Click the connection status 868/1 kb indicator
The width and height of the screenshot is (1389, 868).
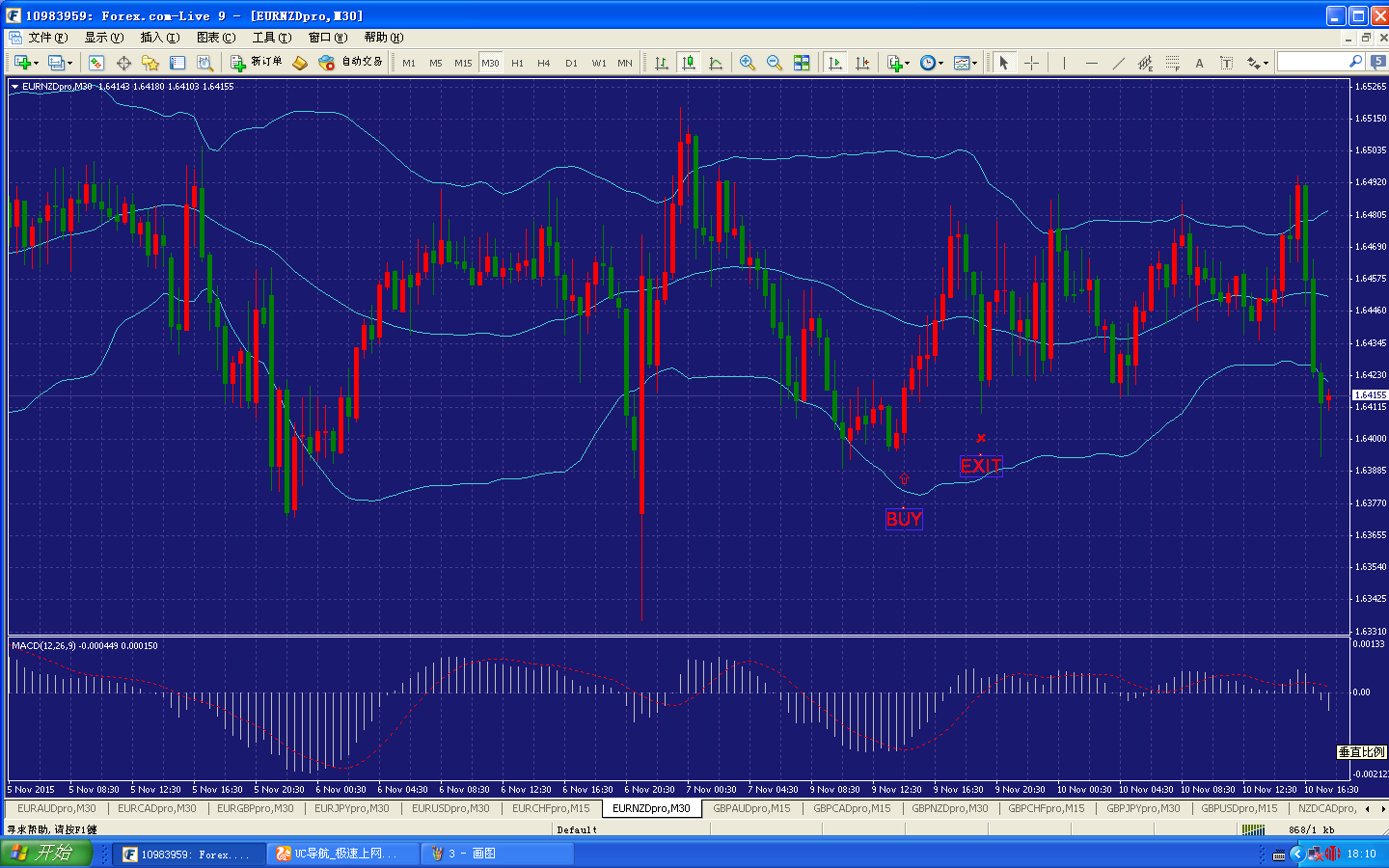point(1311,829)
